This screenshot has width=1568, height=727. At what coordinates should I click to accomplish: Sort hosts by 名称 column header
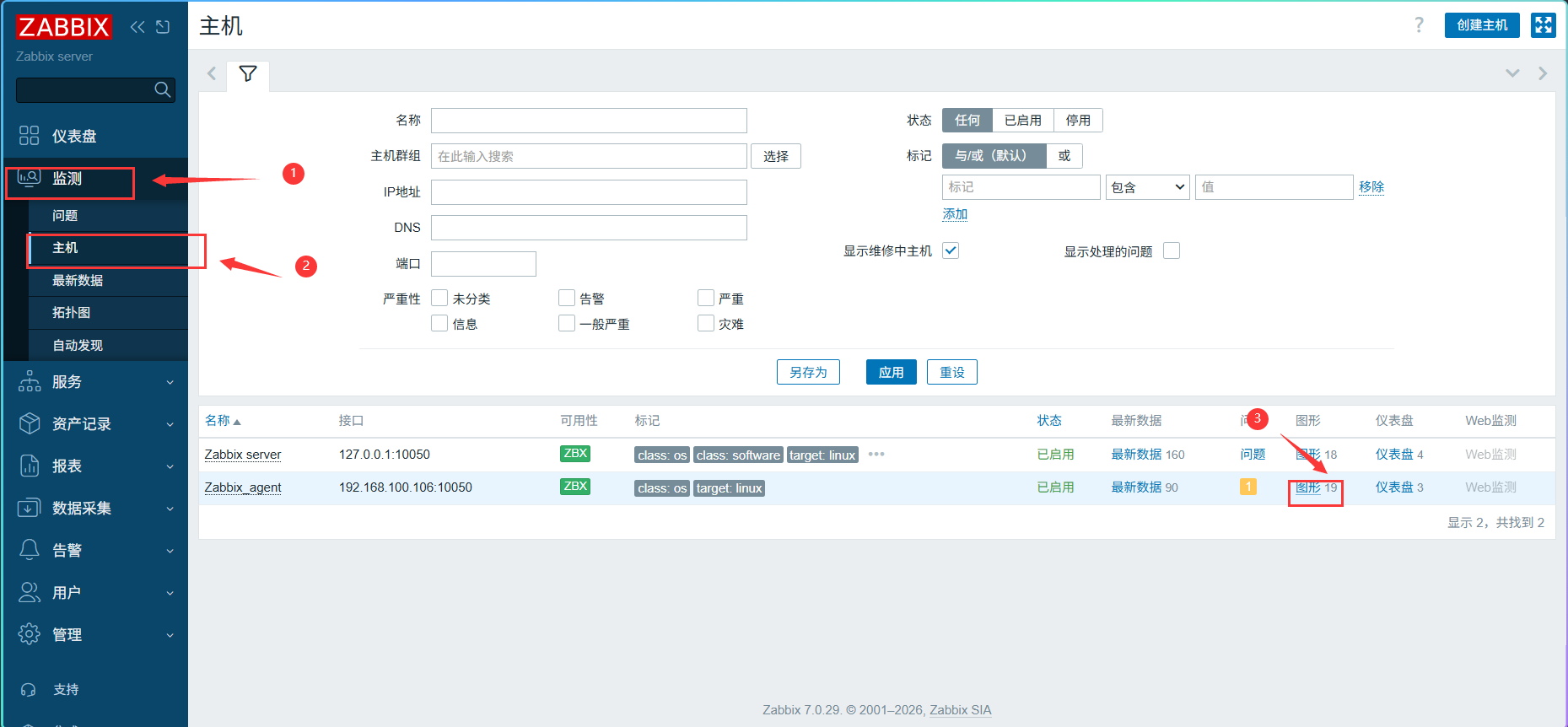223,421
